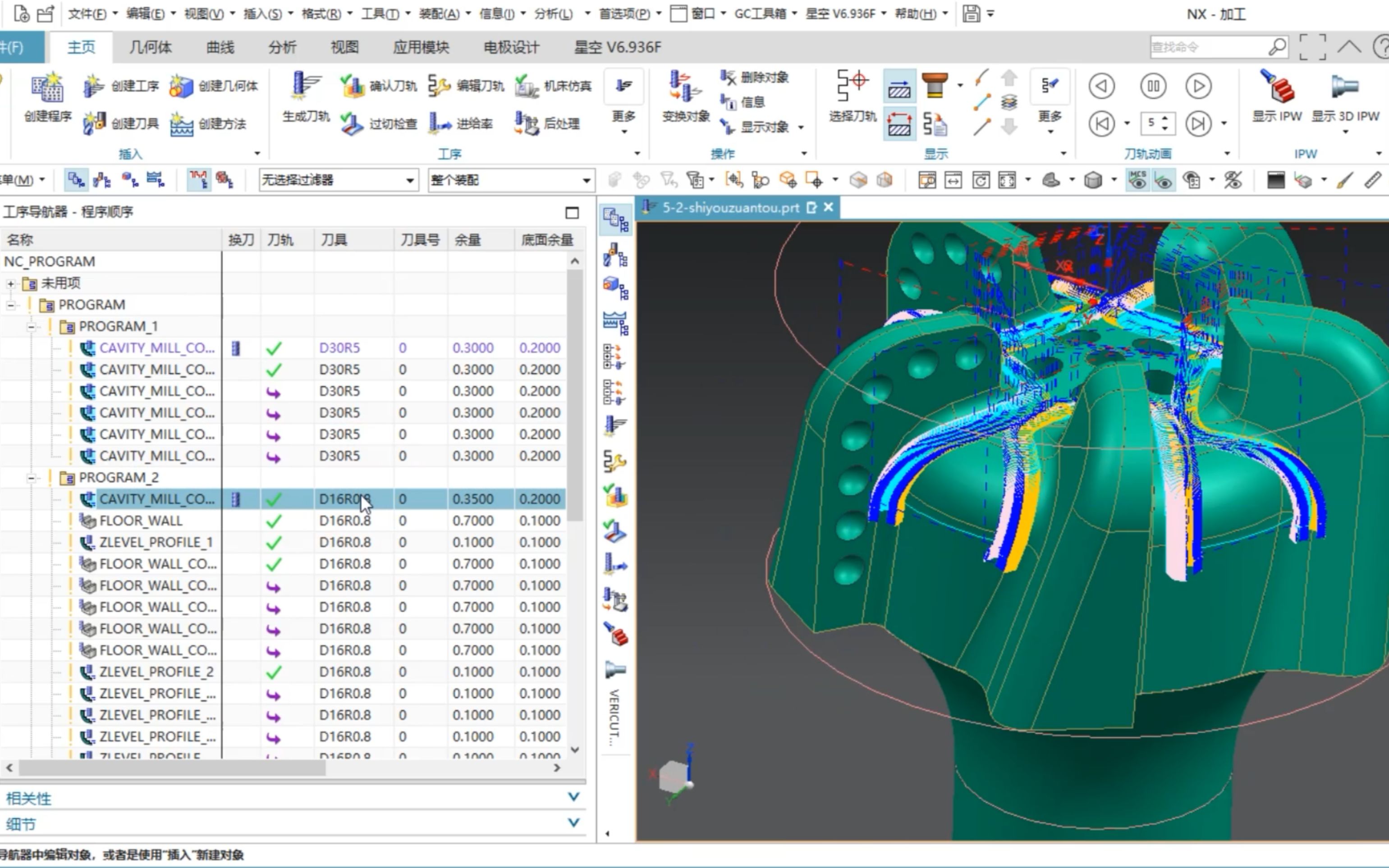Click 底面余量 column header

(548, 239)
